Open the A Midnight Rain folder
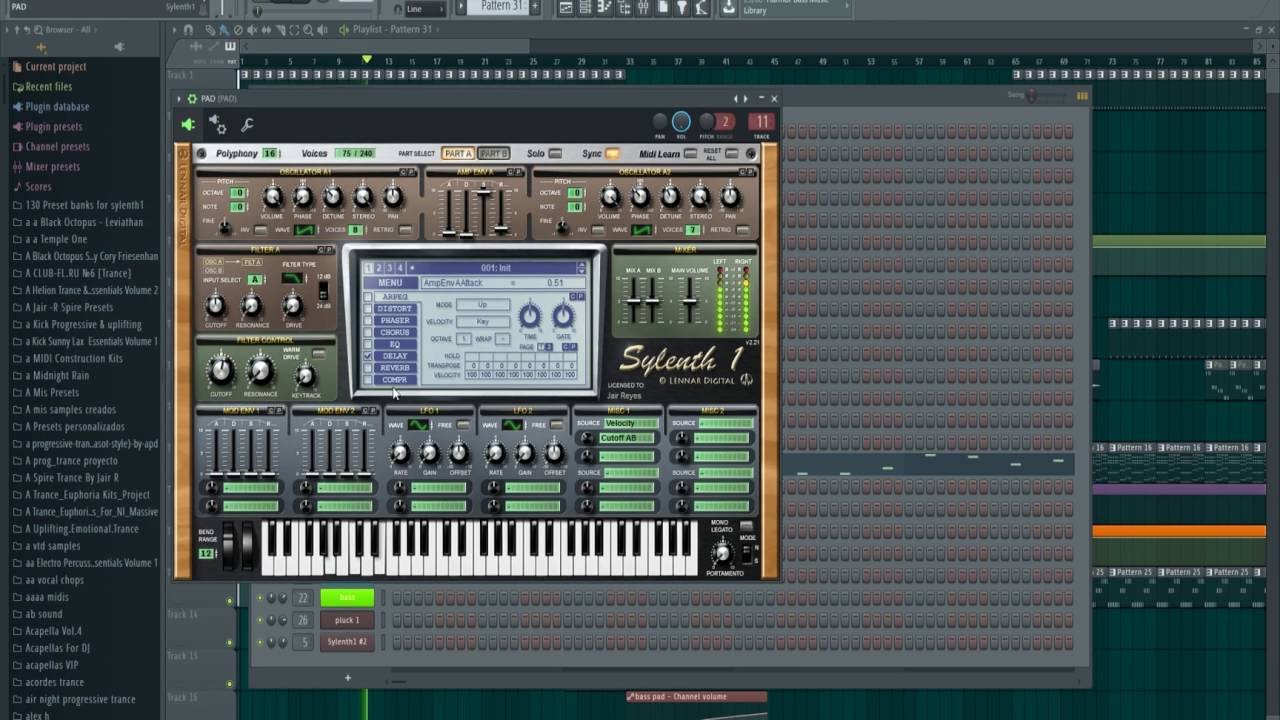 point(56,375)
